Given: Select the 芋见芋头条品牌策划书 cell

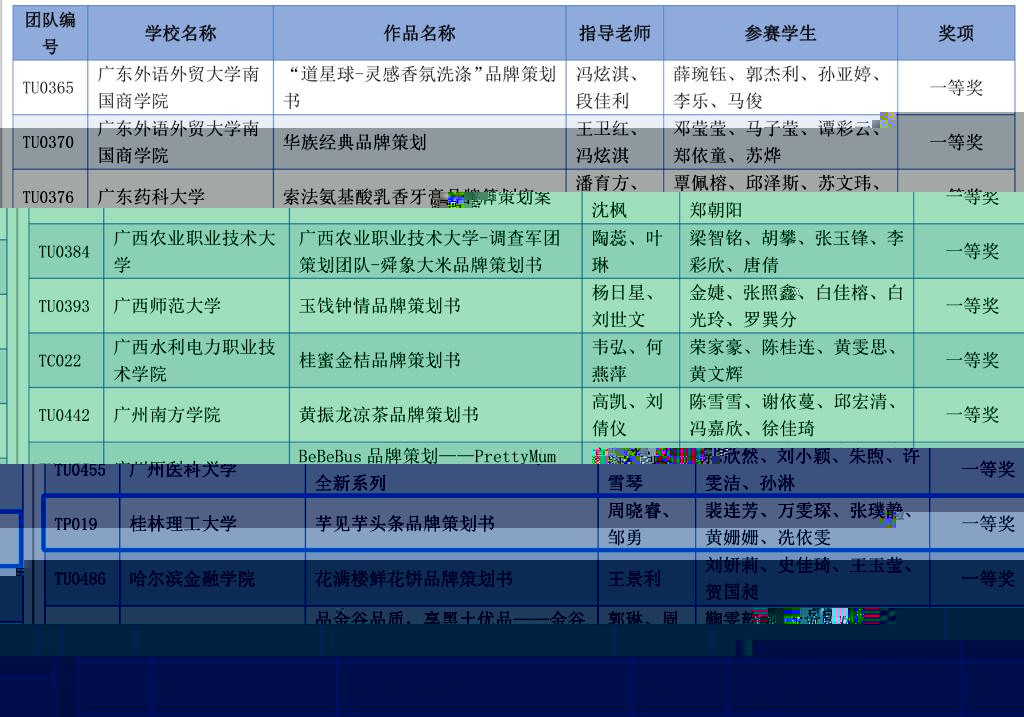Looking at the screenshot, I should tap(451, 524).
